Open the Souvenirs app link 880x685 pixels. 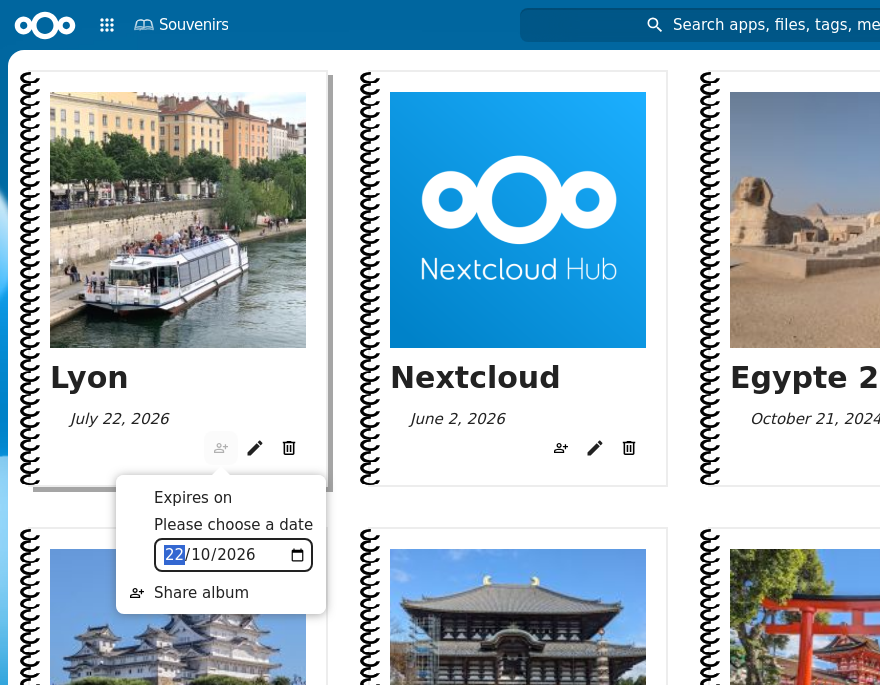(181, 25)
